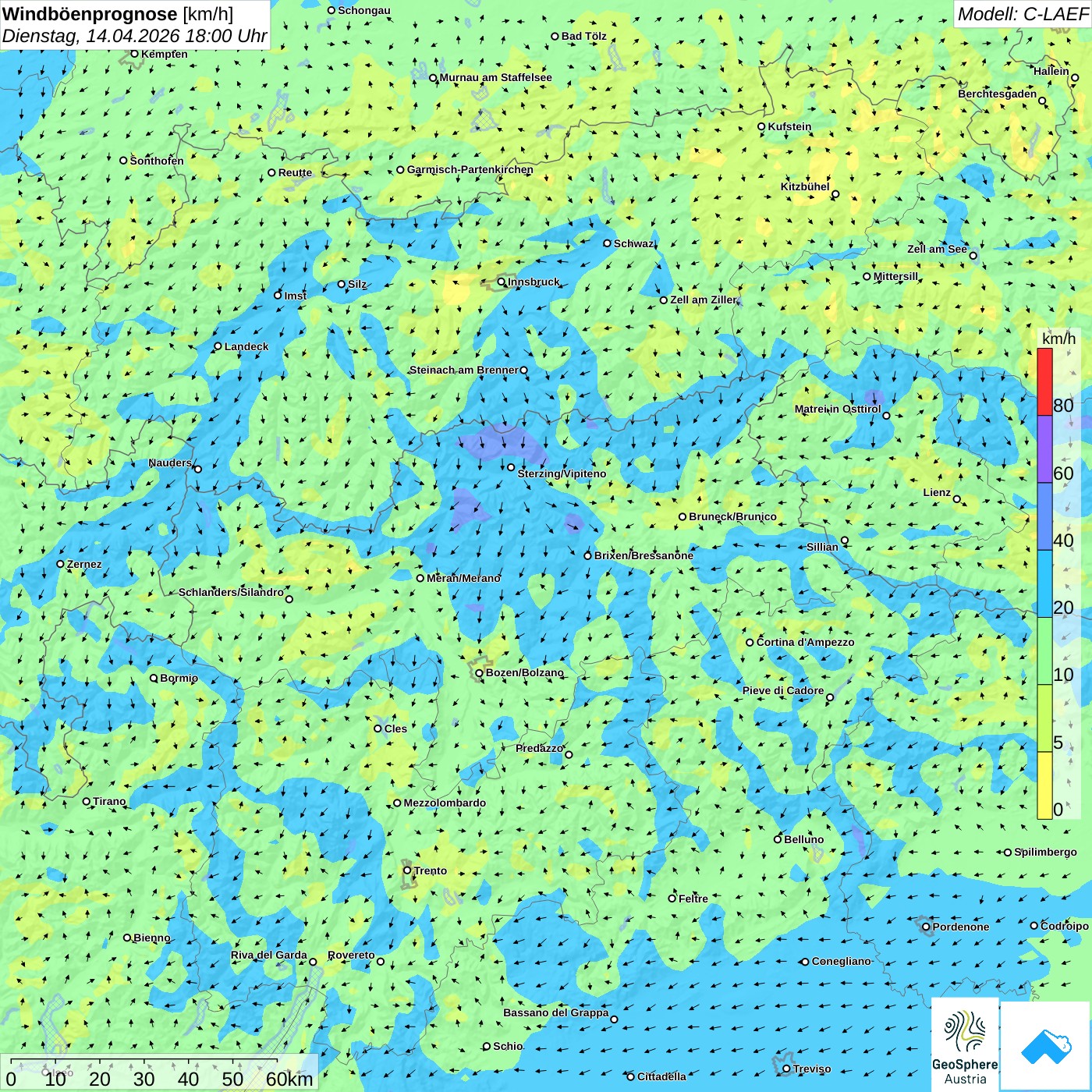Click the 'Mezzolombardo' label
Image resolution: width=1092 pixels, height=1092 pixels.
445,803
